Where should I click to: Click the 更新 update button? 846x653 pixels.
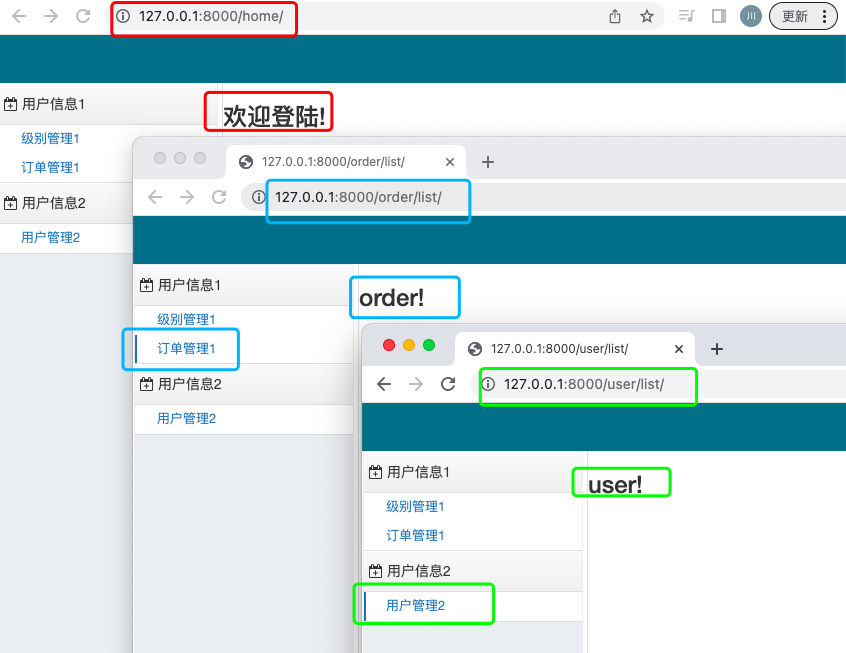pos(803,16)
